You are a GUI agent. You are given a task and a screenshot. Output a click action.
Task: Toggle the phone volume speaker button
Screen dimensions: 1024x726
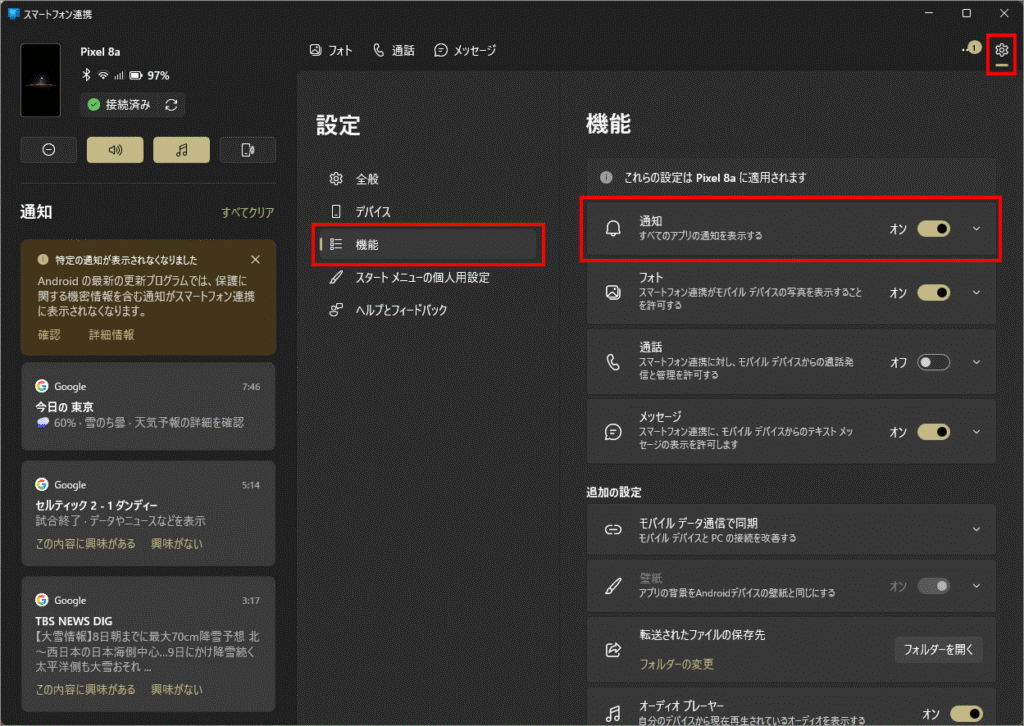tap(115, 150)
